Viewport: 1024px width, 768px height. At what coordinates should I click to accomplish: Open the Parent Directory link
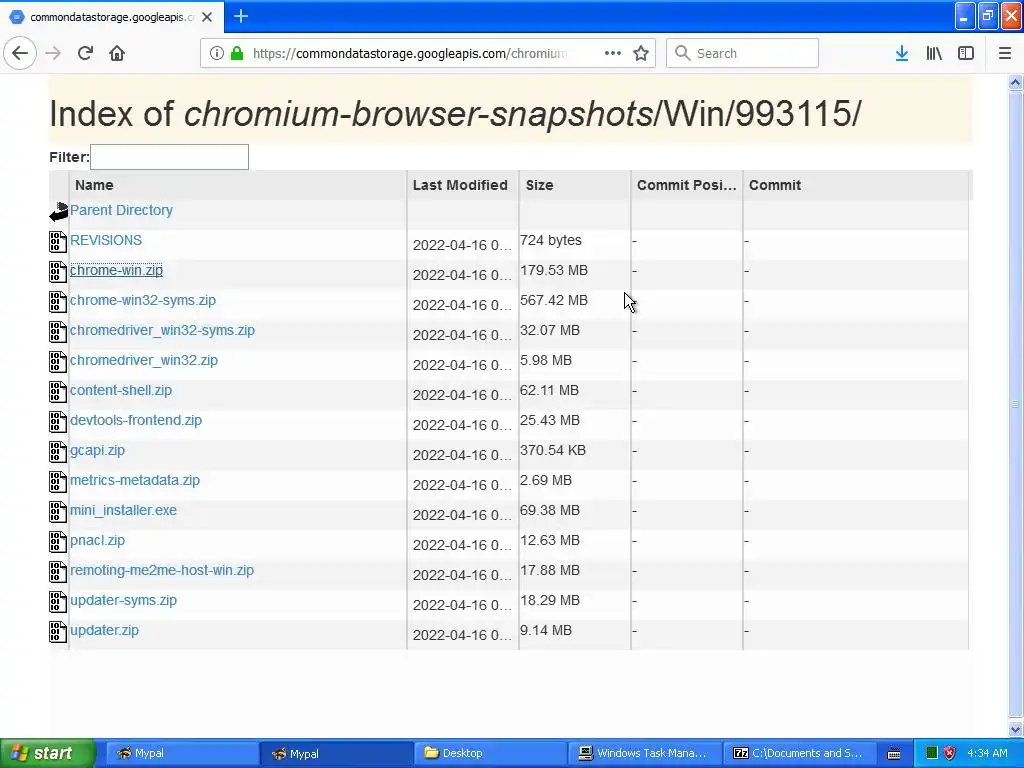click(x=121, y=210)
